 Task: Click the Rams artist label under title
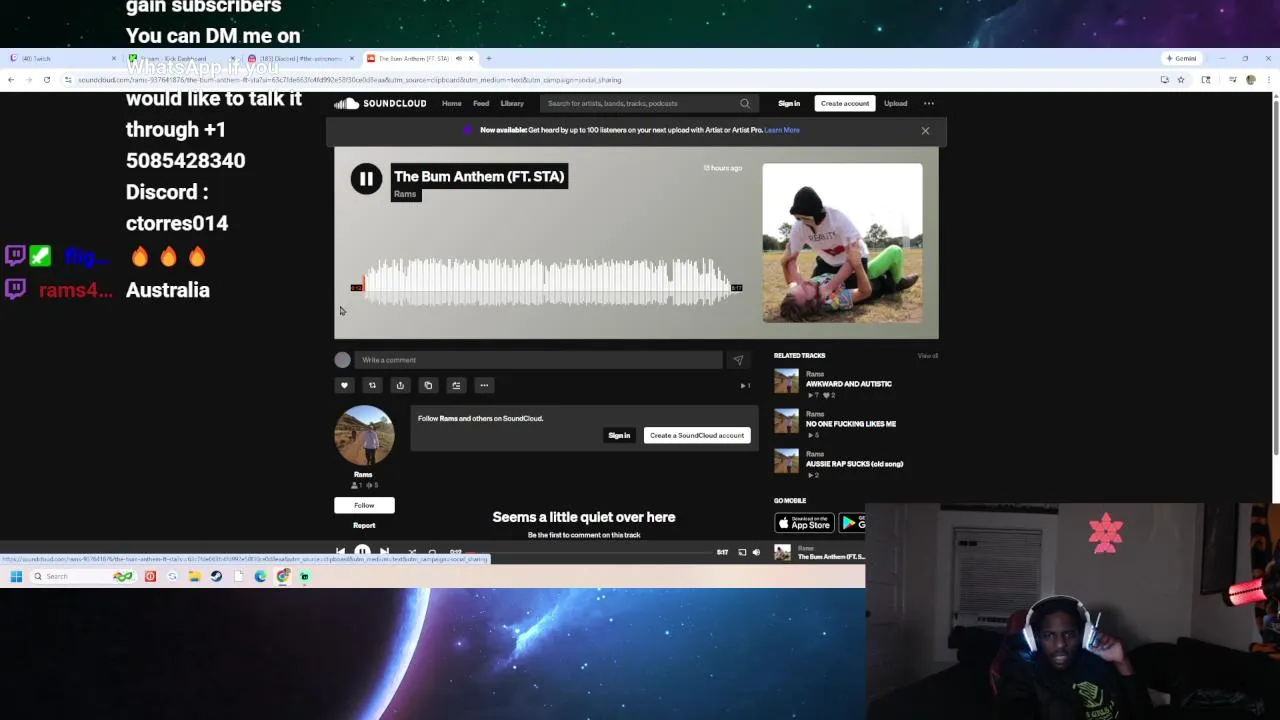(x=405, y=194)
